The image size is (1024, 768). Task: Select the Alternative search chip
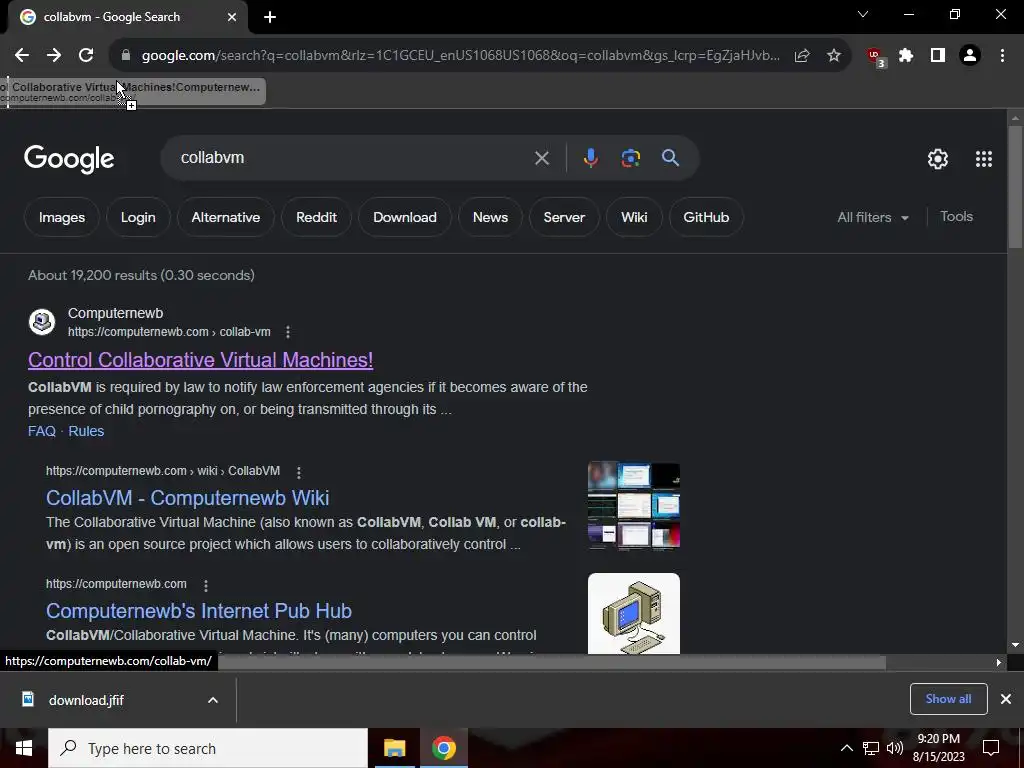pyautogui.click(x=225, y=217)
